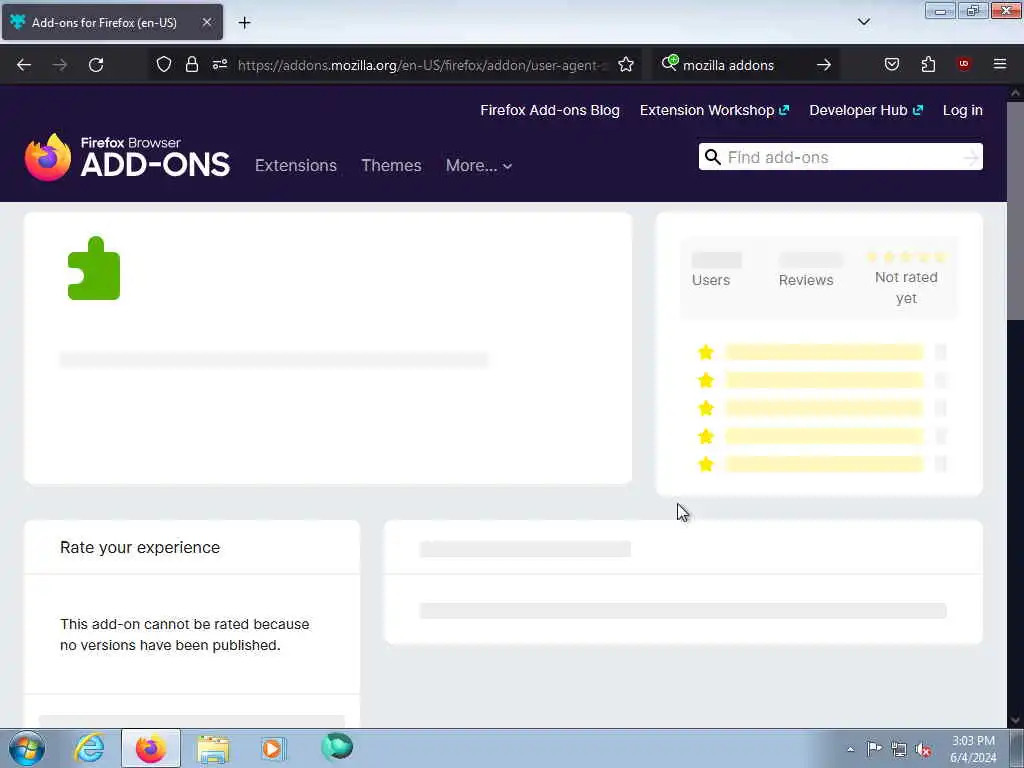Click the top rating distribution bar
The image size is (1024, 768).
click(x=824, y=353)
